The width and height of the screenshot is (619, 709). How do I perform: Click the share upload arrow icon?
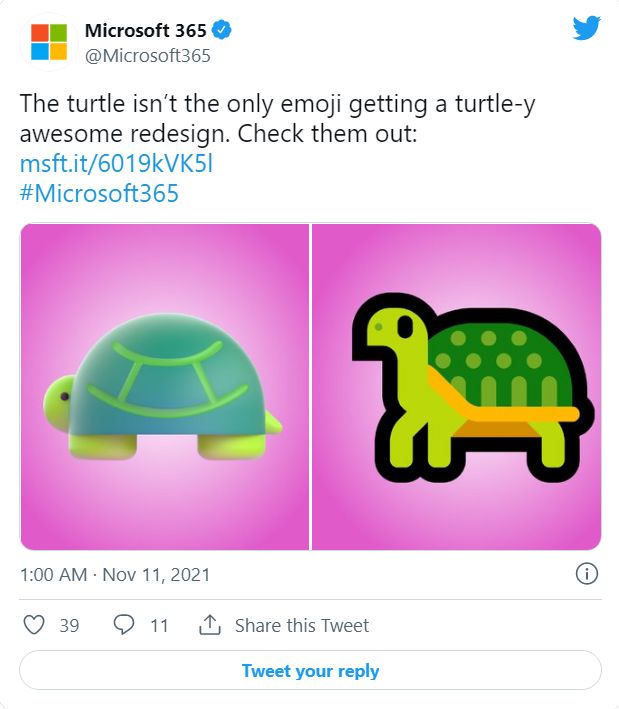pyautogui.click(x=210, y=625)
